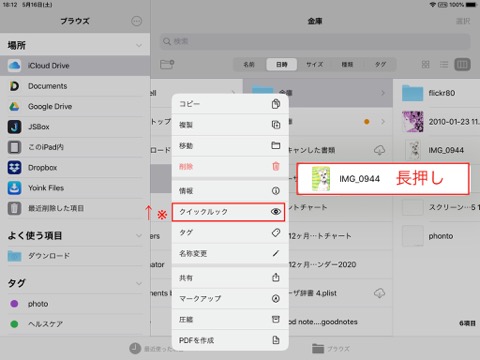
Task: Choose 削除 from the context menu
Action: click(x=230, y=166)
